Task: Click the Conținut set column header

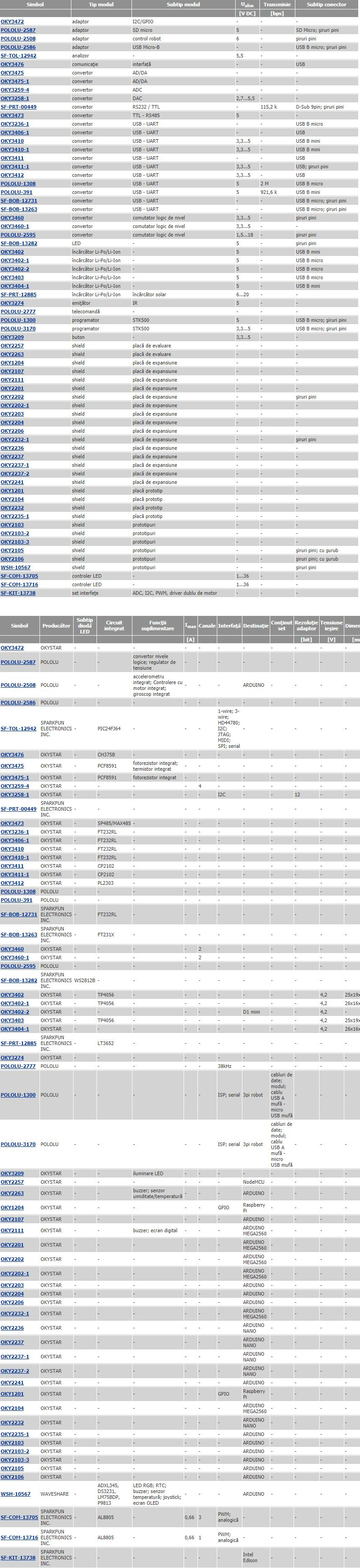Action: 282,626
